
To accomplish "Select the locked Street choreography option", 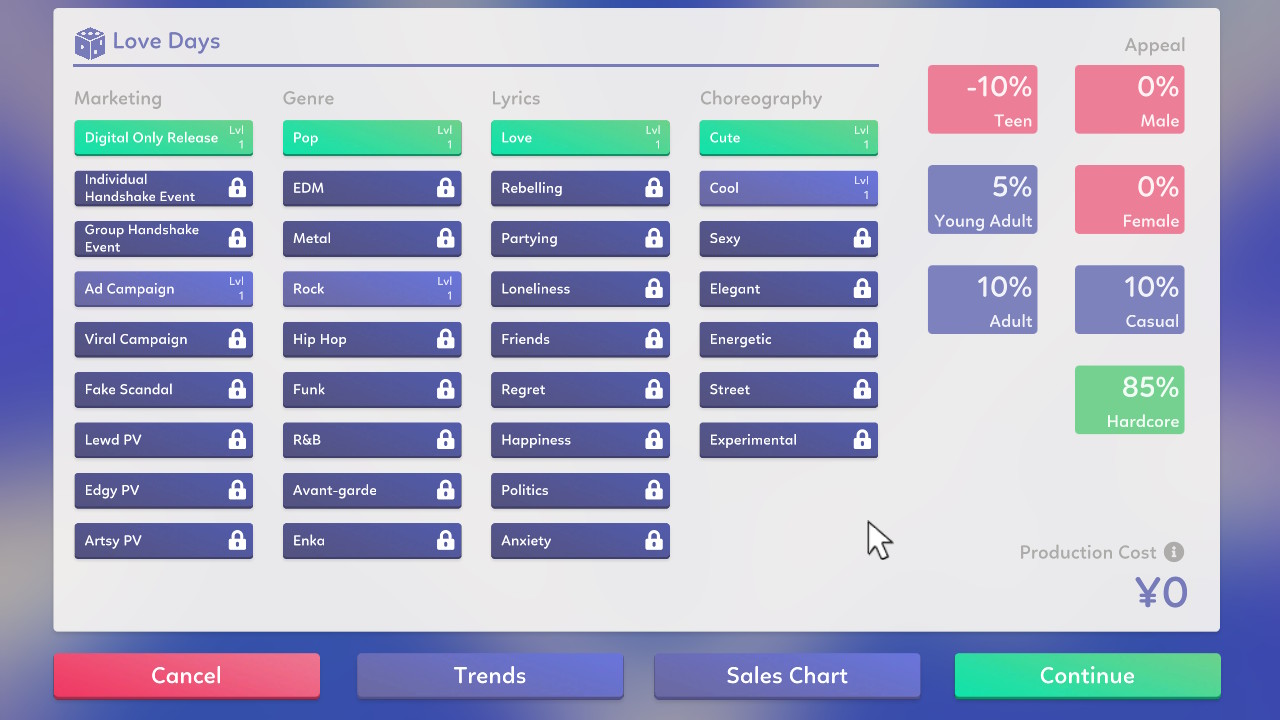I will 789,389.
